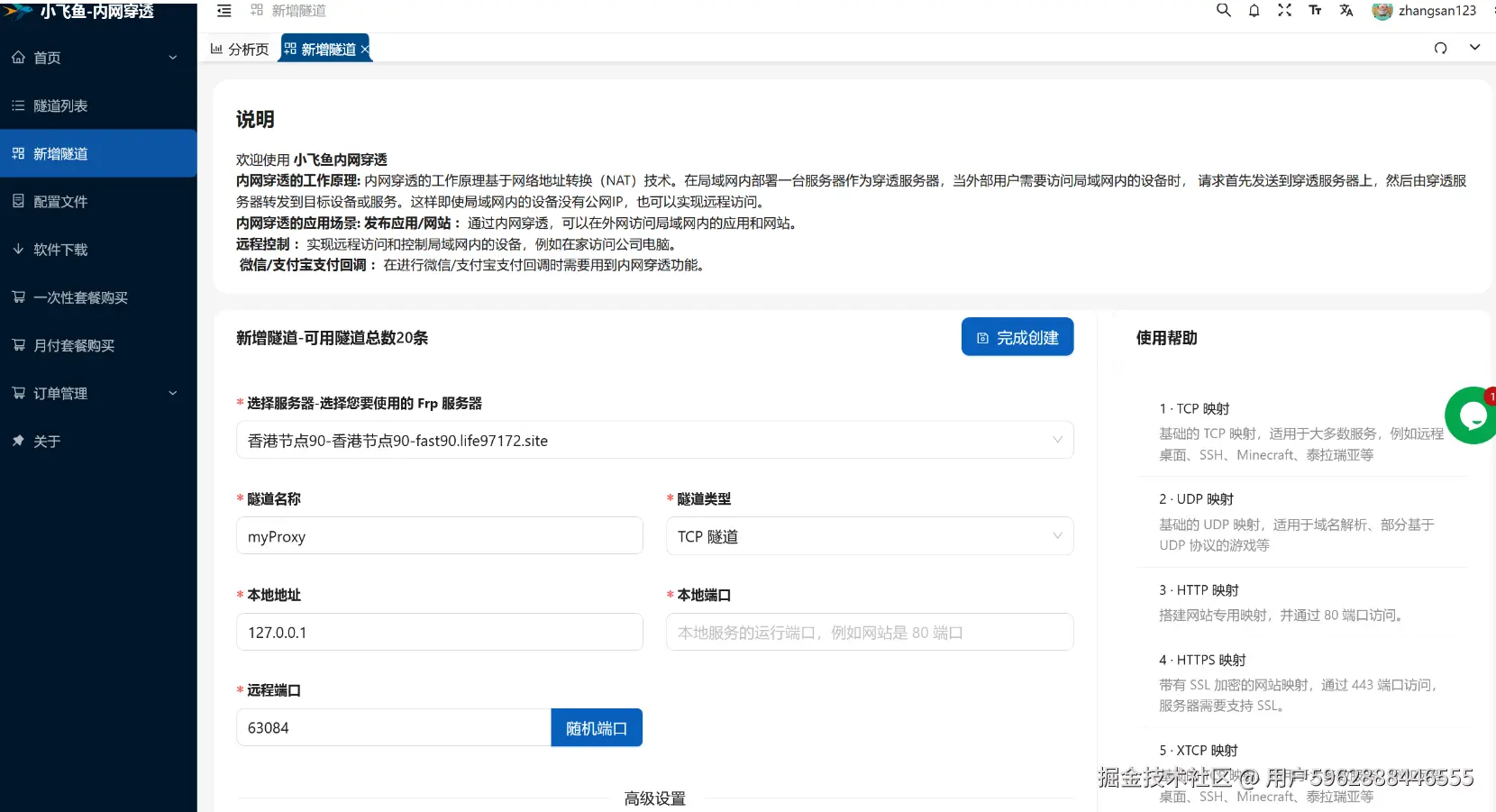Open the notifications bell
Image resolution: width=1496 pixels, height=812 pixels.
[x=1254, y=11]
